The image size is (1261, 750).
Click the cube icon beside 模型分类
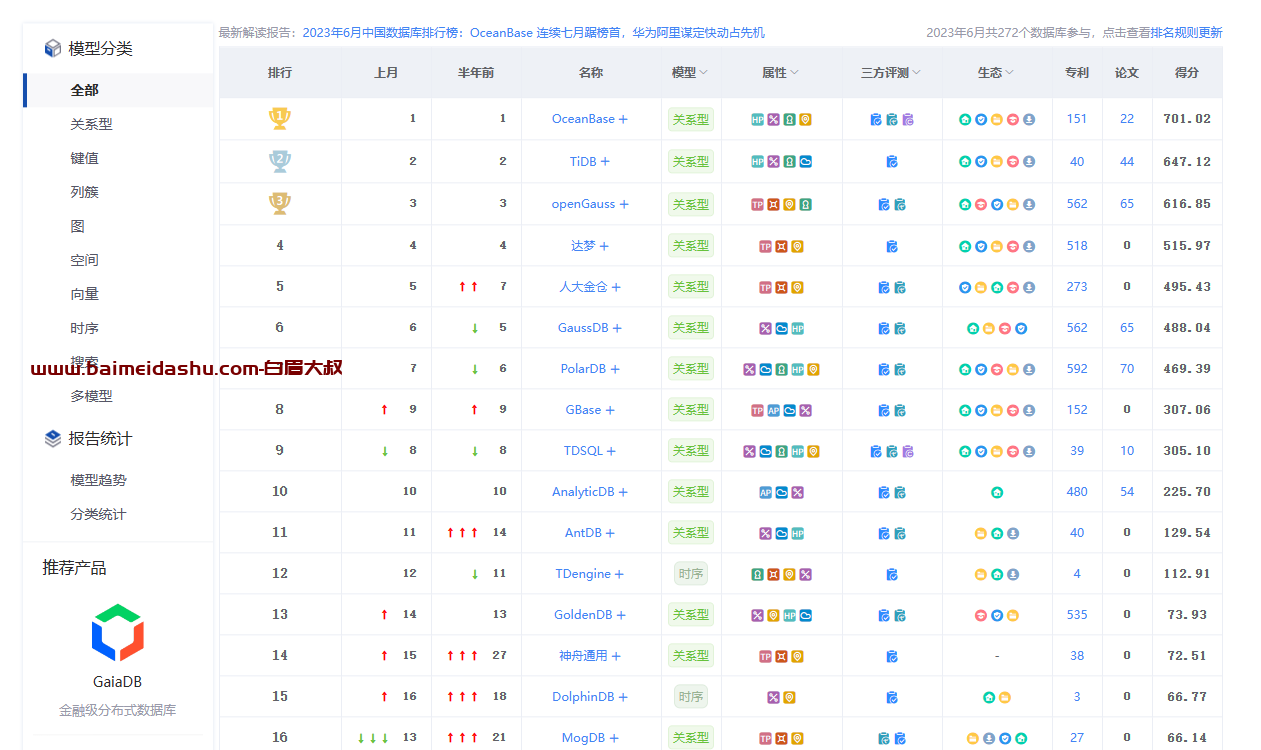point(53,48)
